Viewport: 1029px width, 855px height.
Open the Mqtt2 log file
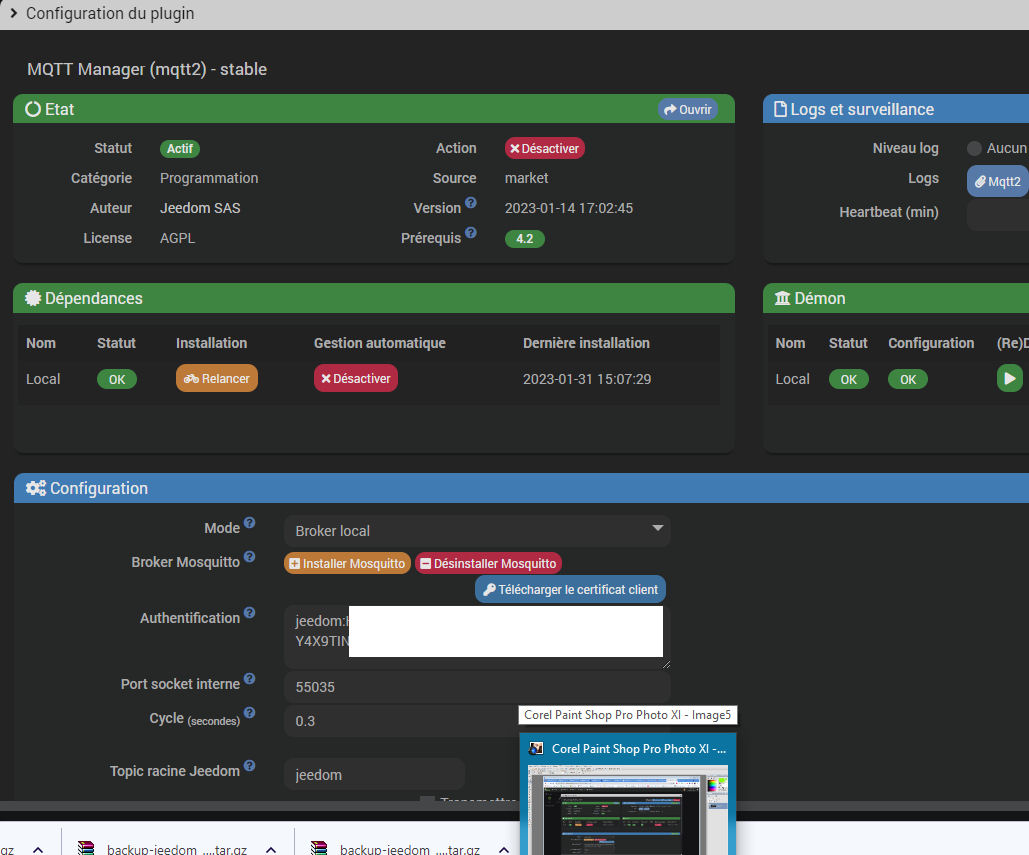tap(997, 181)
